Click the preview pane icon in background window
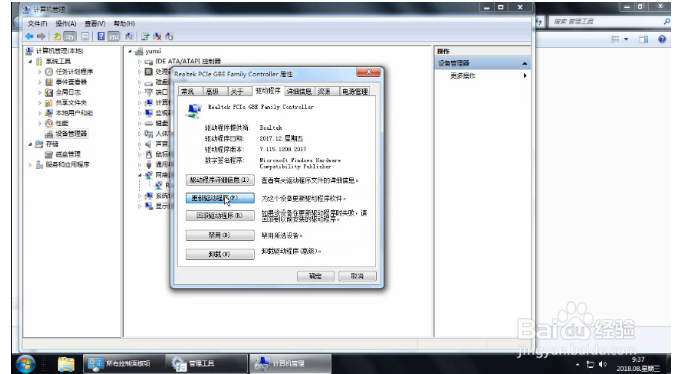Image resolution: width=675 pixels, height=374 pixels. coord(644,39)
